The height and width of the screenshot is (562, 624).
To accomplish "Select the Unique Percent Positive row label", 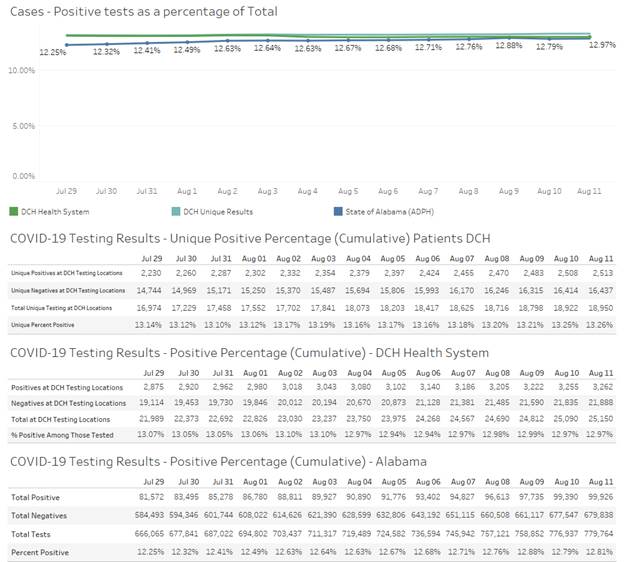I will tap(43, 325).
